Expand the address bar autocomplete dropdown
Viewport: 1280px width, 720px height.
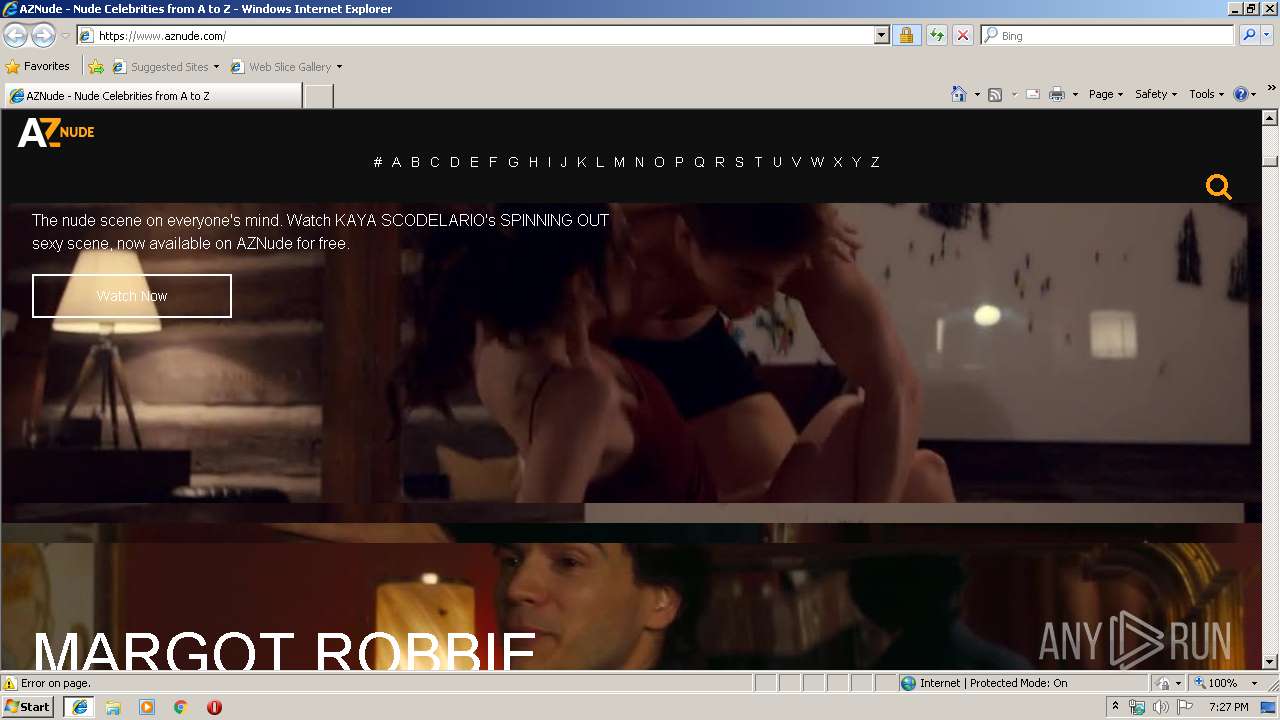[881, 35]
